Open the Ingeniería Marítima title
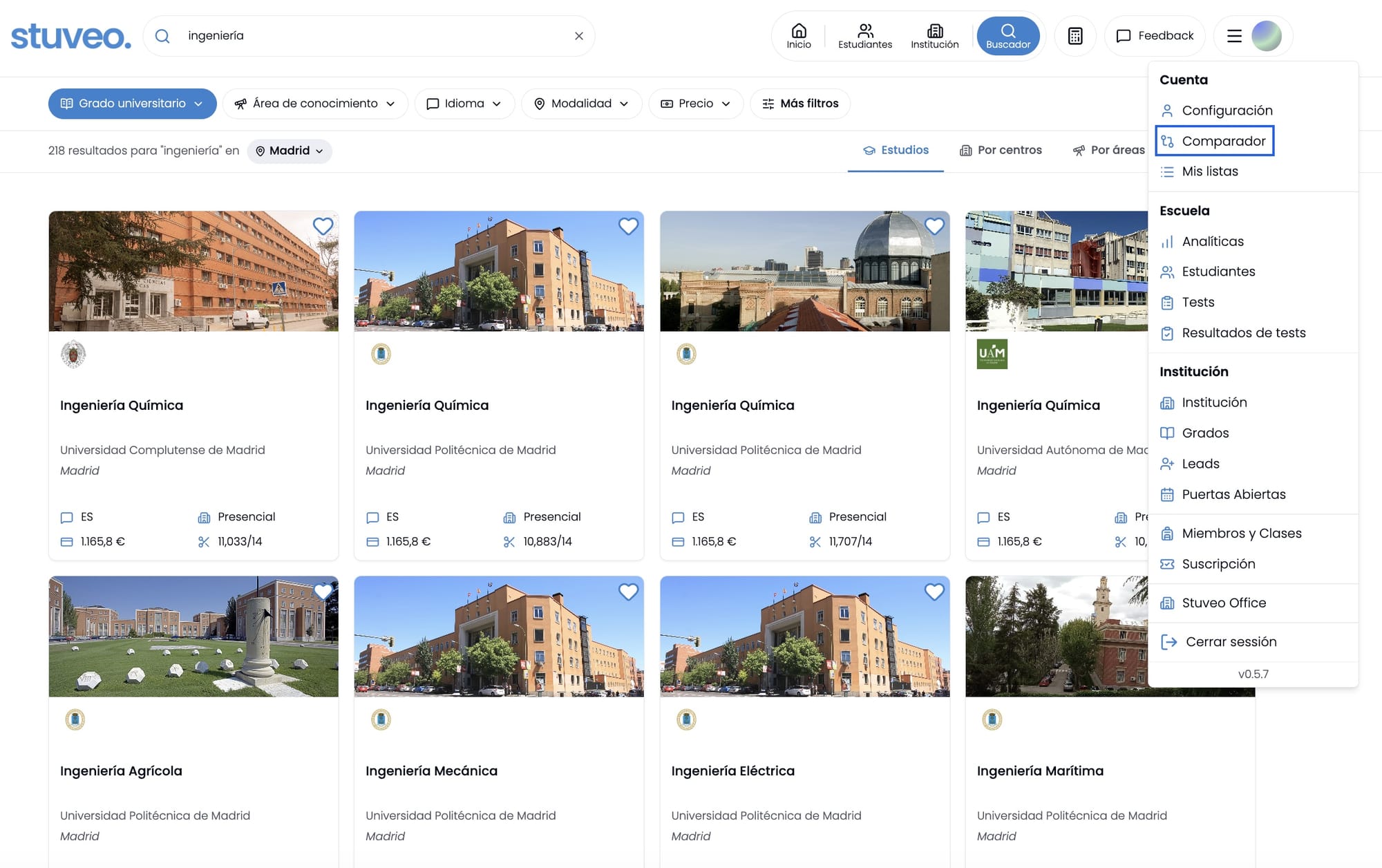Image resolution: width=1382 pixels, height=868 pixels. pos(1040,771)
